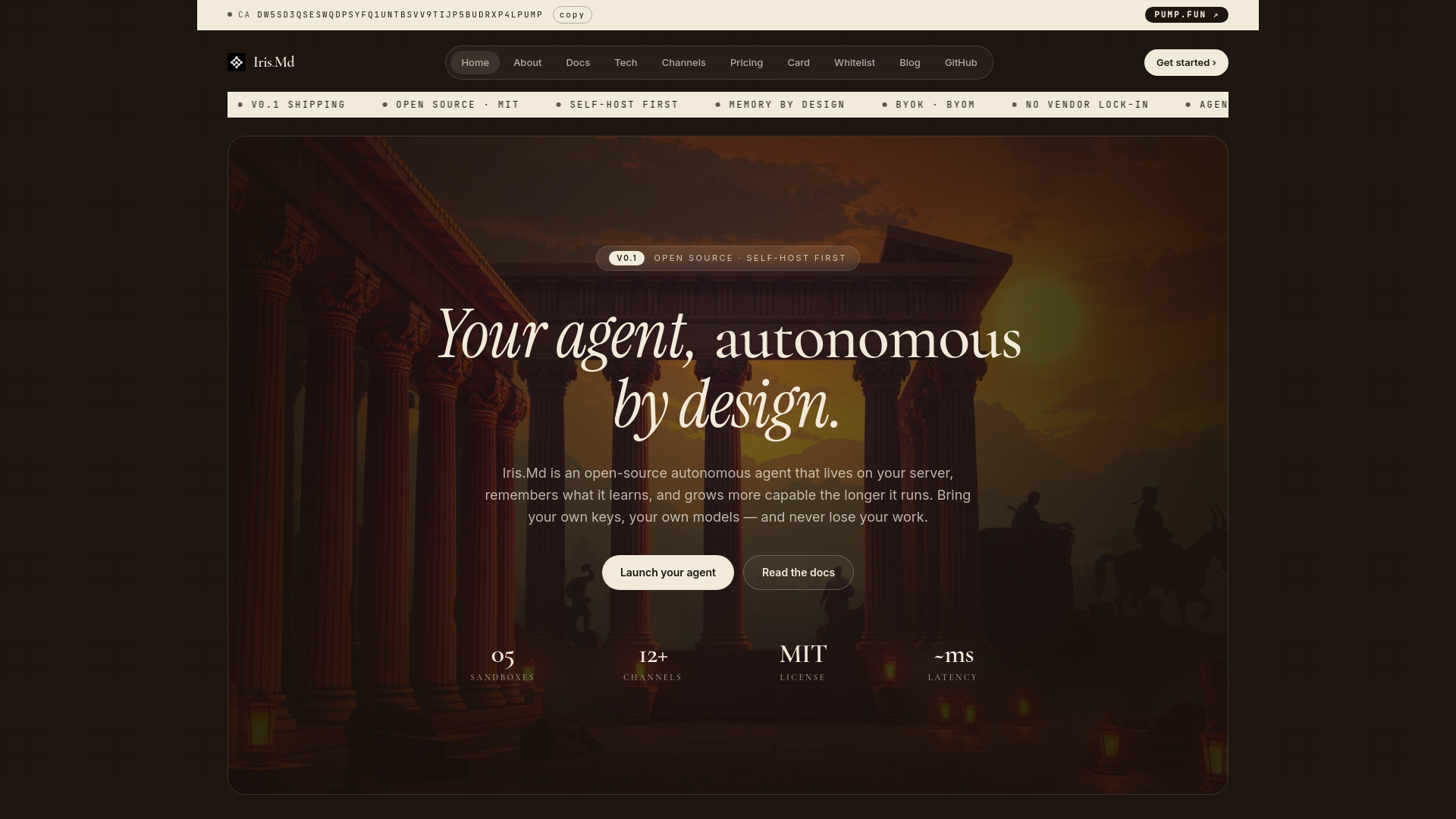Navigate to the Tech page
The height and width of the screenshot is (819, 1456).
point(626,63)
